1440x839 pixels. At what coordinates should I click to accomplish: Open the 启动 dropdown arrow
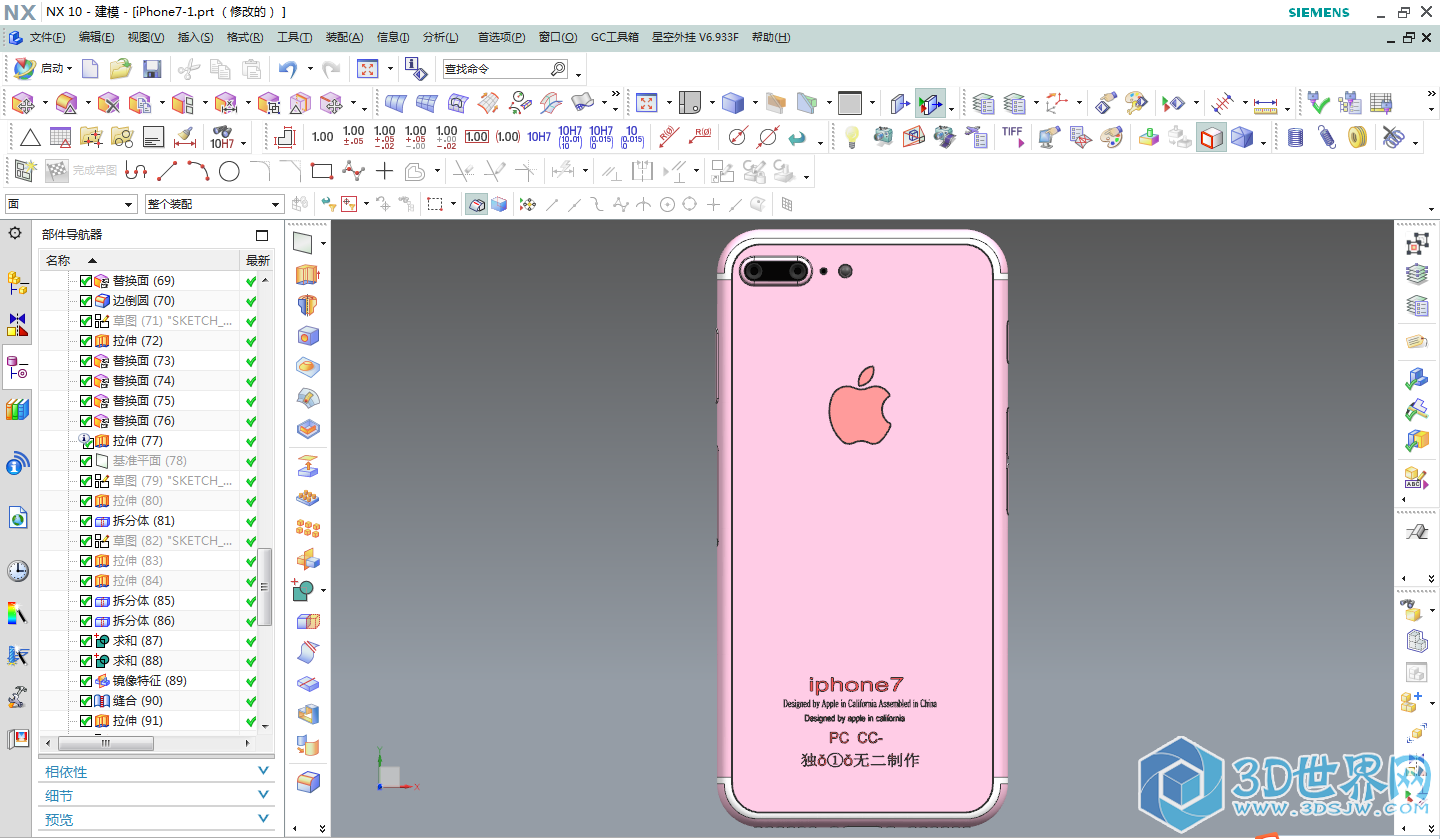click(70, 69)
